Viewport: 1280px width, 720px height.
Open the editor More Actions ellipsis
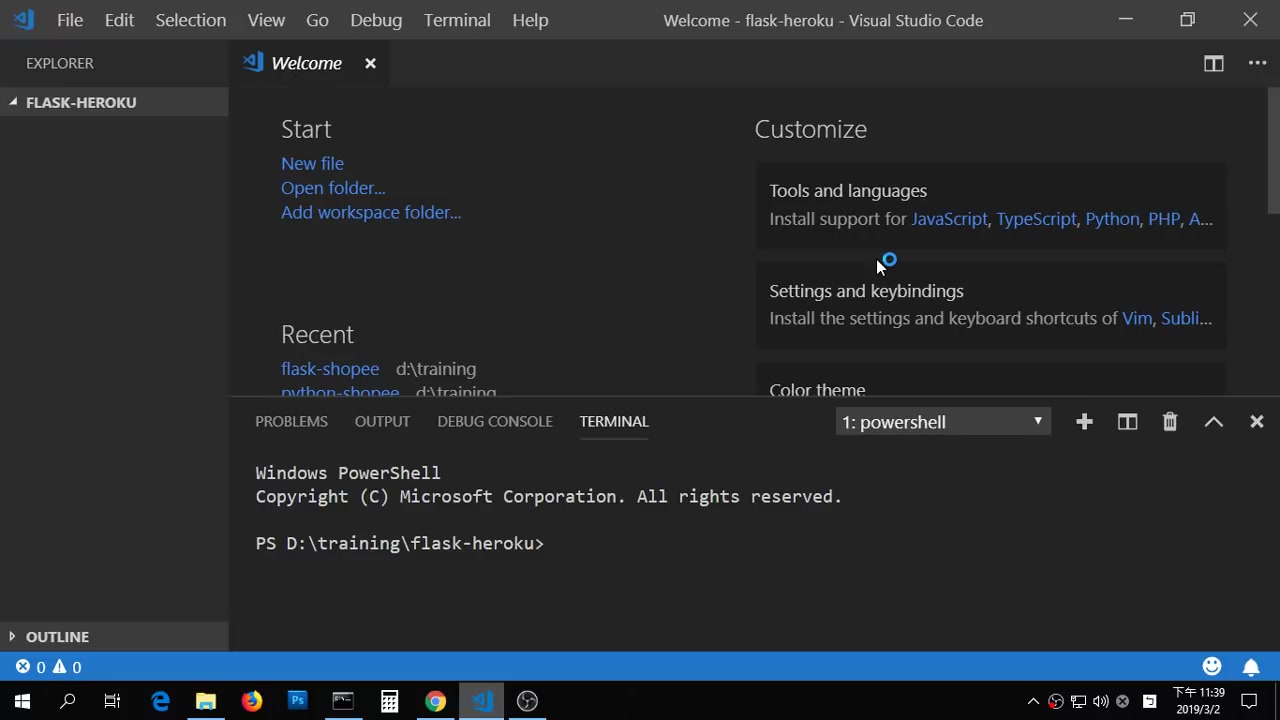(x=1257, y=63)
